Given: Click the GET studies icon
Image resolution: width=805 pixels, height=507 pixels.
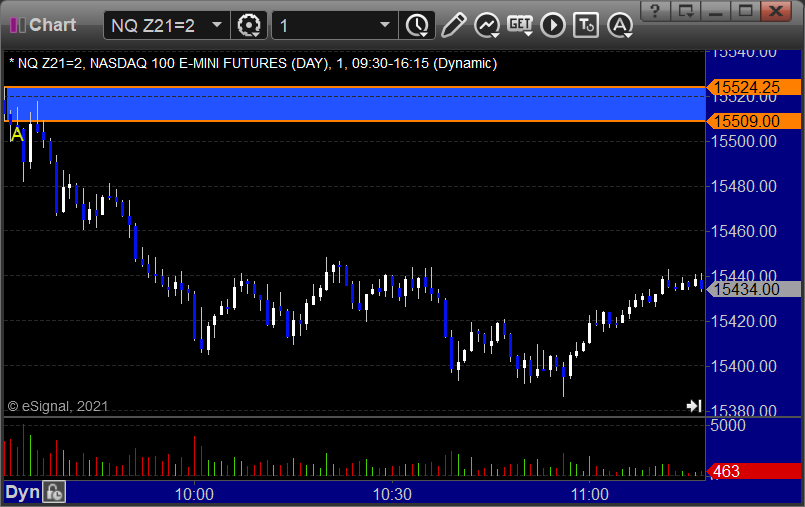Looking at the screenshot, I should 520,25.
